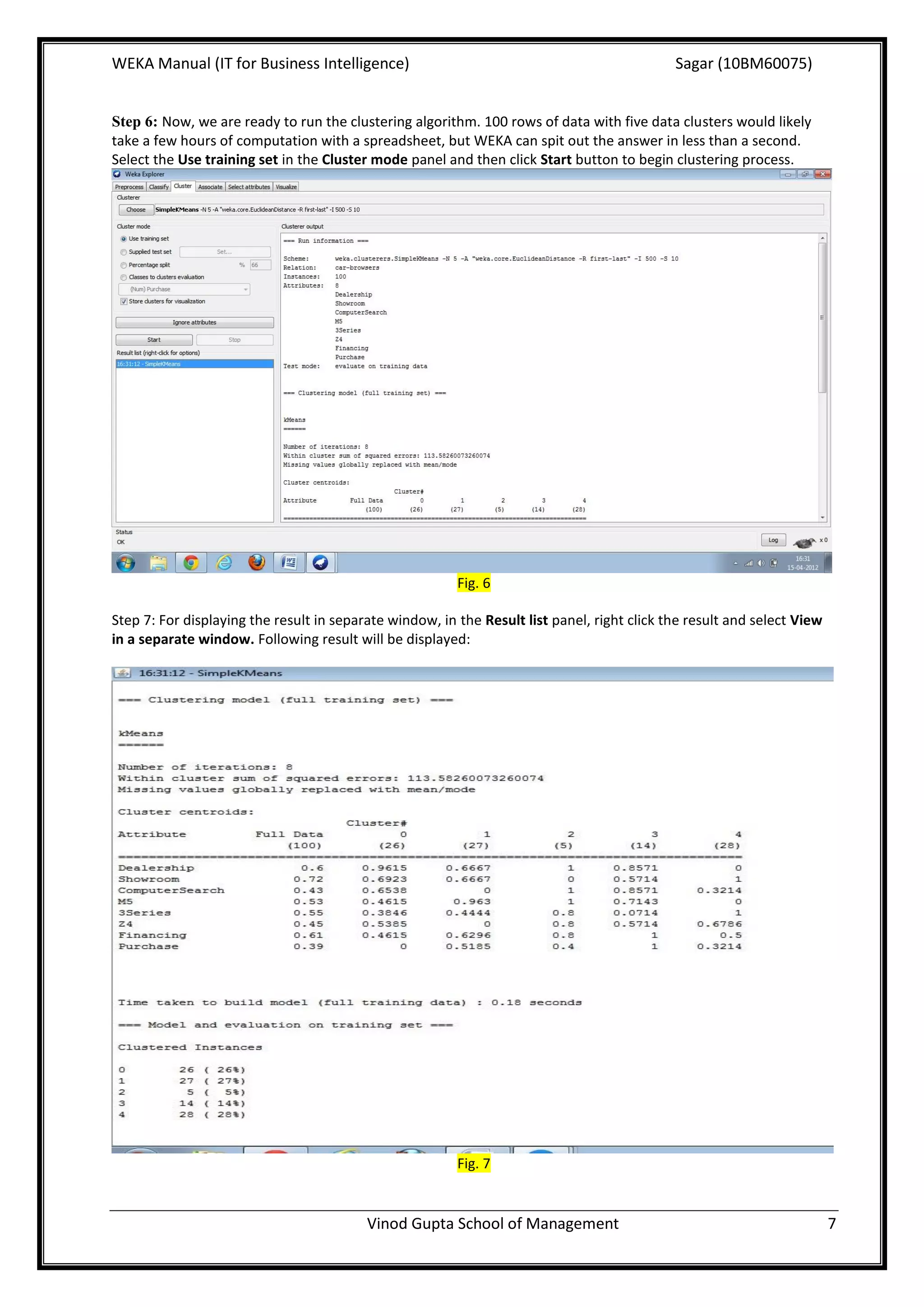Toggle Store clusters for visualization checkbox

point(124,302)
